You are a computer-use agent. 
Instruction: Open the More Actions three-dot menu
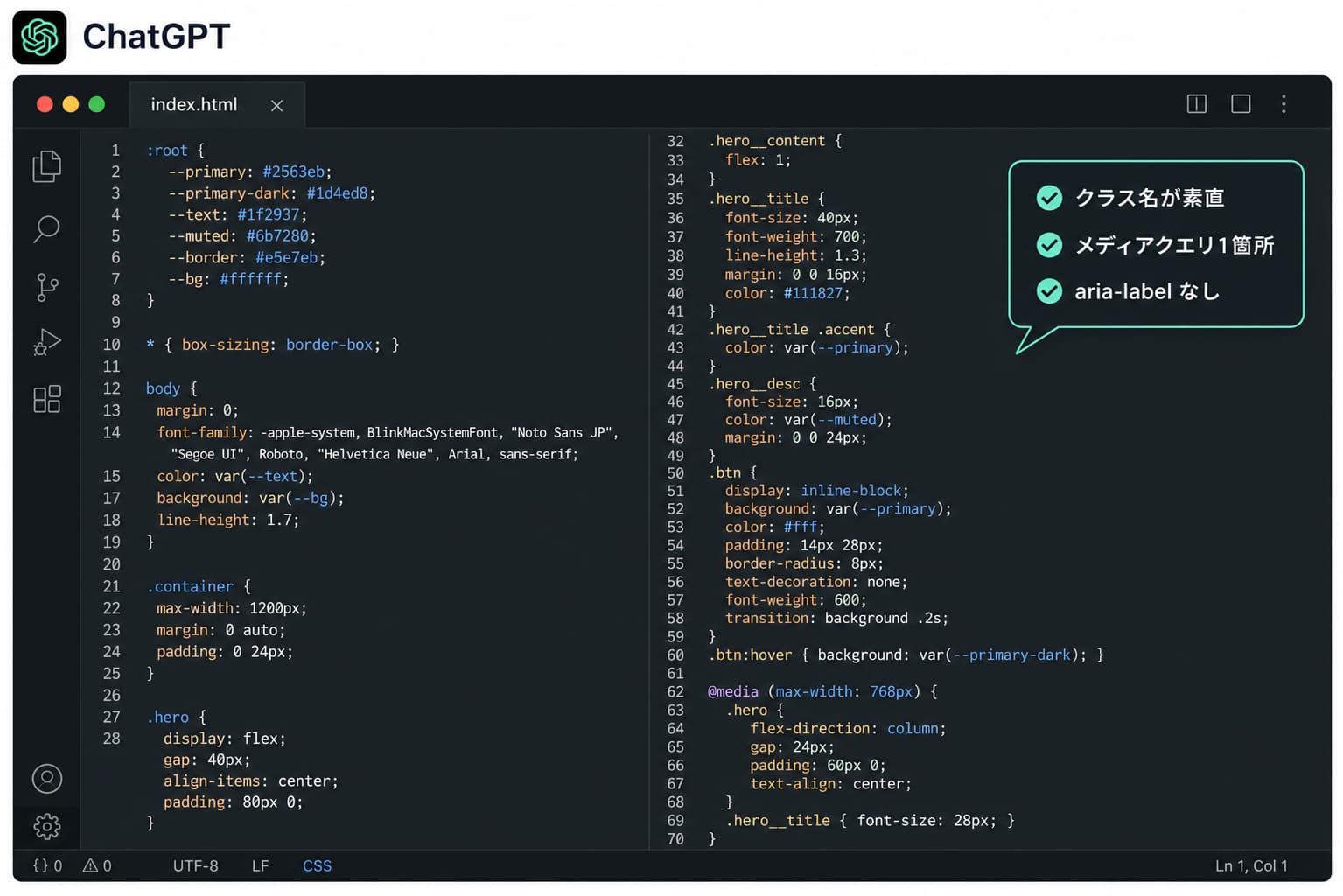[x=1284, y=104]
